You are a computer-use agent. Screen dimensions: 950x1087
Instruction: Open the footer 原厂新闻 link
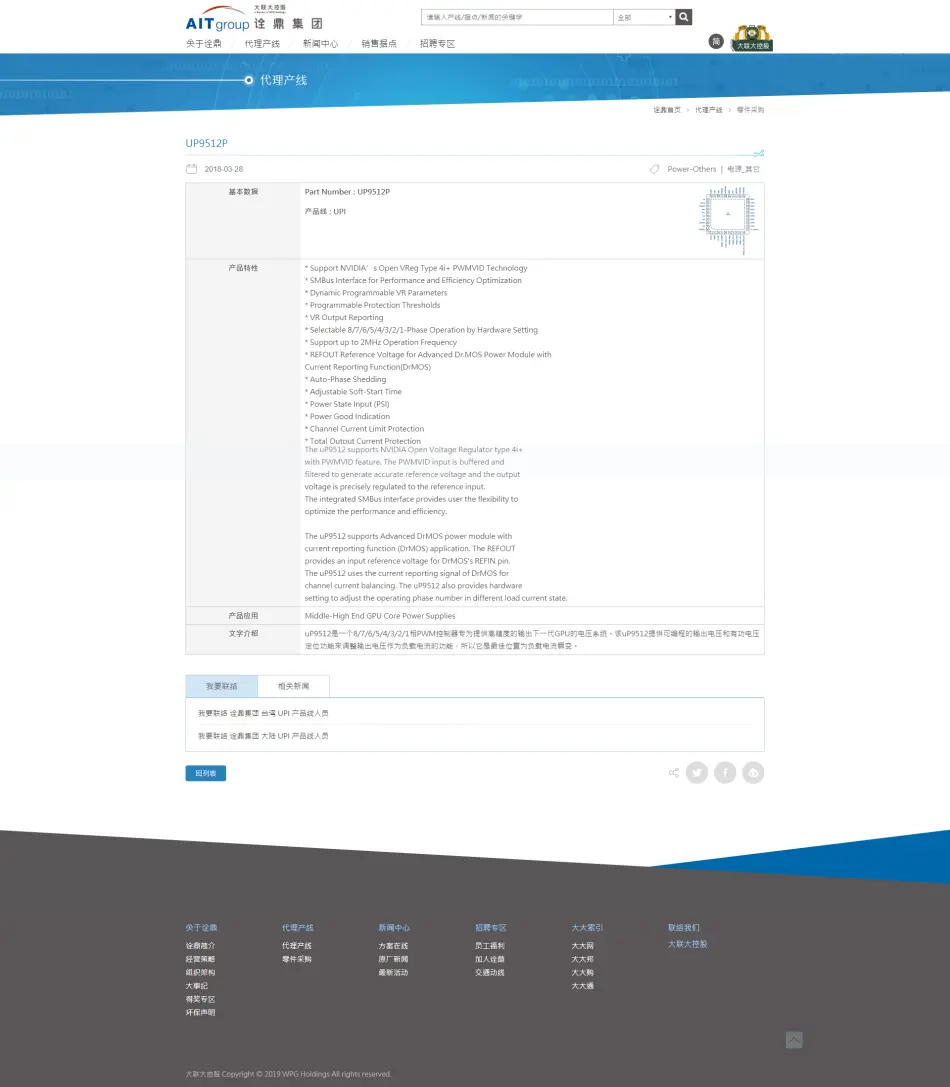tap(393, 959)
